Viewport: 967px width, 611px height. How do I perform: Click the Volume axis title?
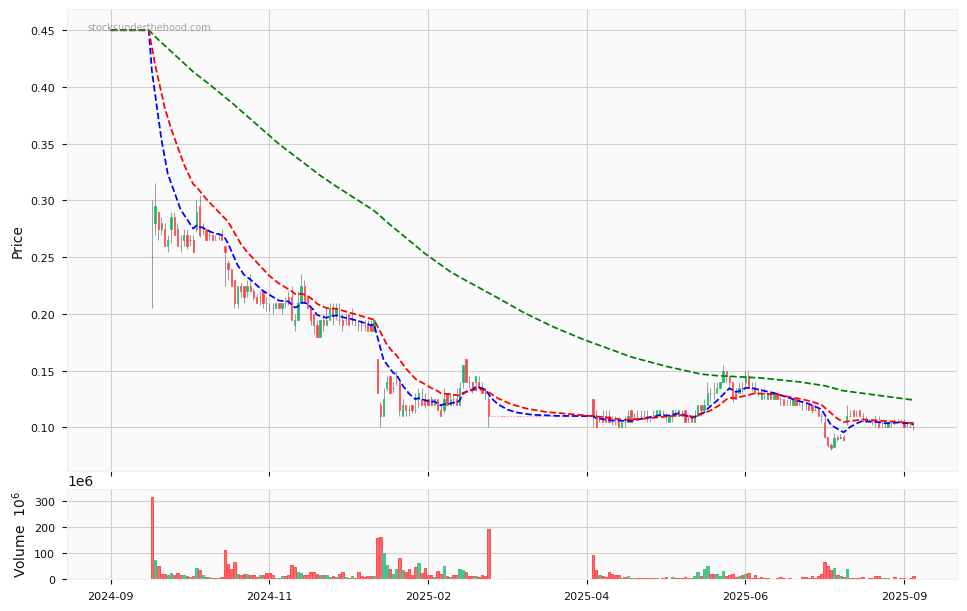tap(19, 535)
